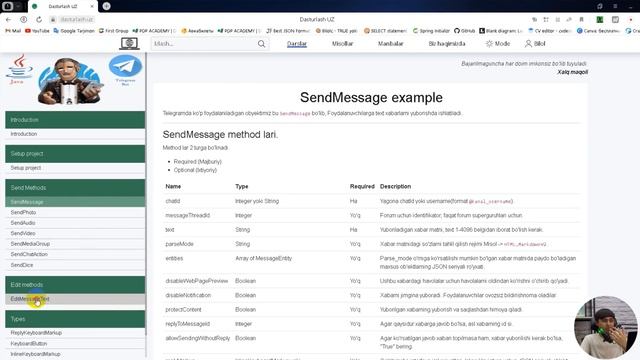This screenshot has width=640, height=360.
Task: Open the SELECT statement bookmark
Action: (x=385, y=31)
